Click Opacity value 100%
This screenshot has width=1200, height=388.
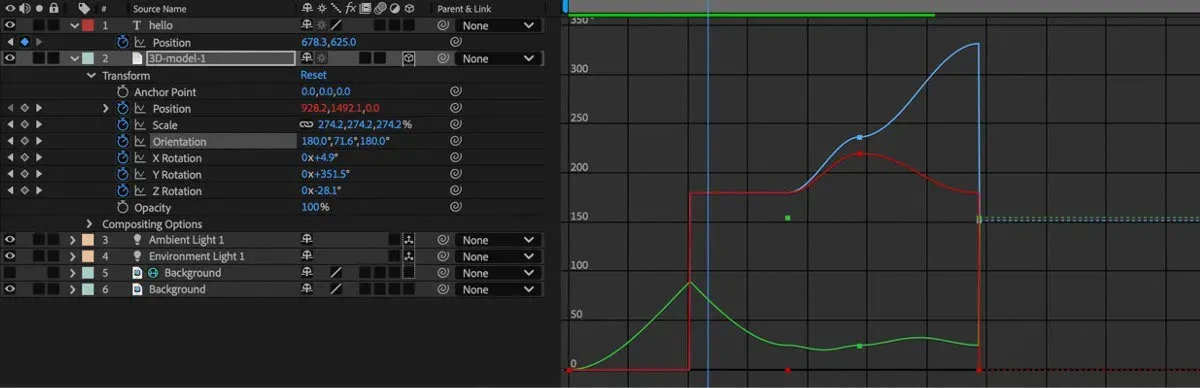315,207
